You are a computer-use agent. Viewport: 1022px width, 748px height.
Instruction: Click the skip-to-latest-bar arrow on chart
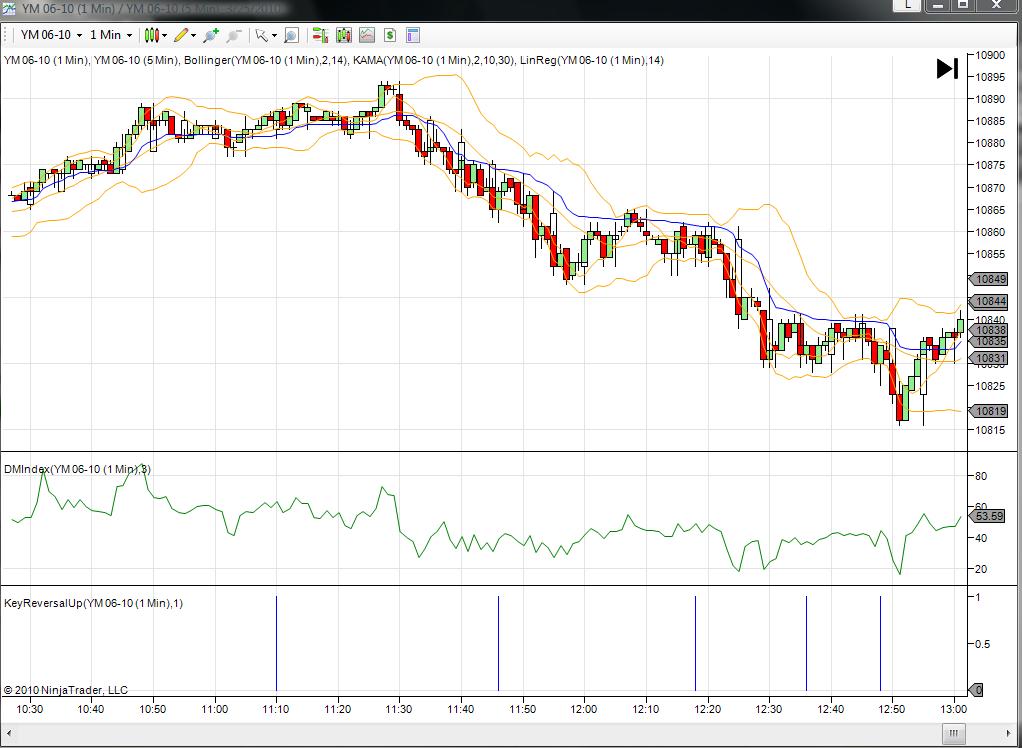946,69
